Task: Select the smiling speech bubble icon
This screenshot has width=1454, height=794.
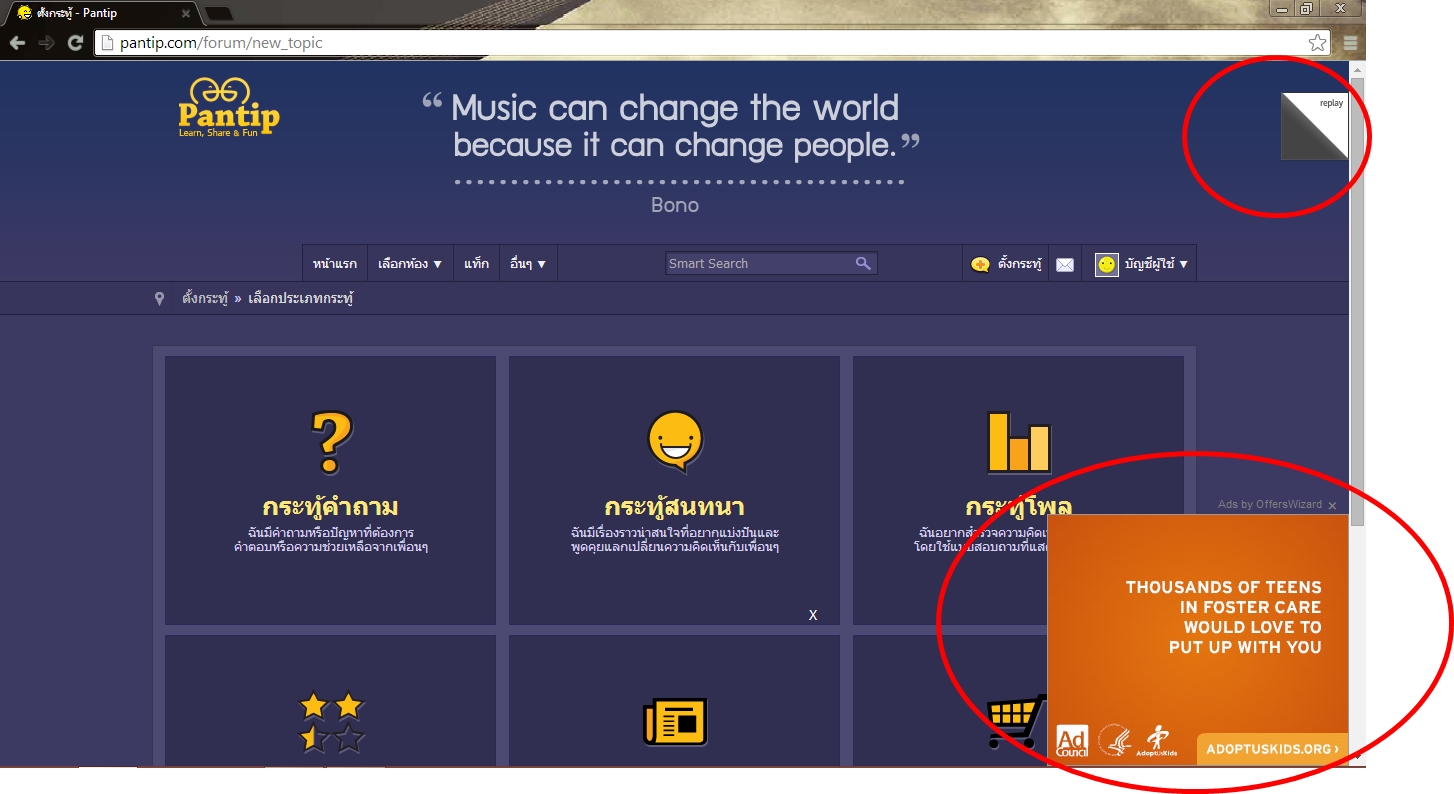Action: (x=675, y=442)
